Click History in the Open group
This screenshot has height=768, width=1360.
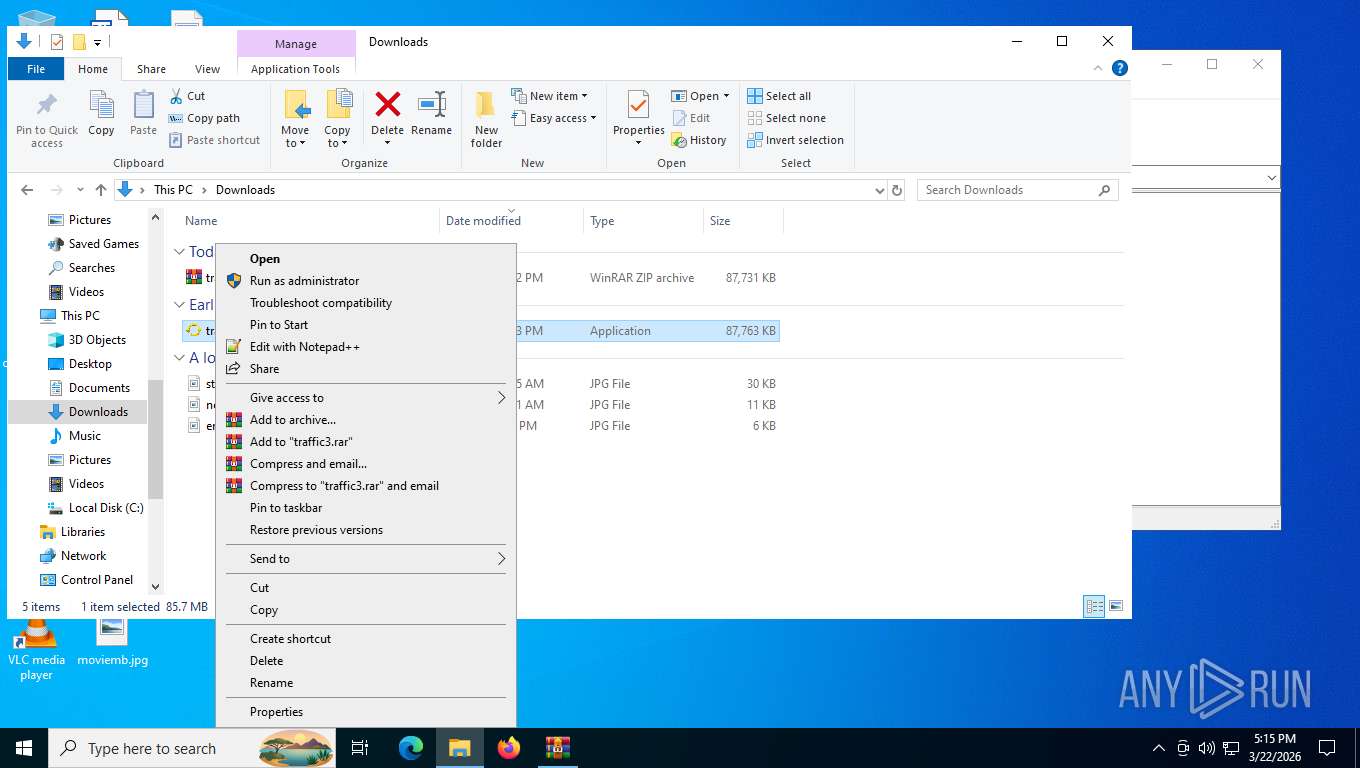(699, 140)
